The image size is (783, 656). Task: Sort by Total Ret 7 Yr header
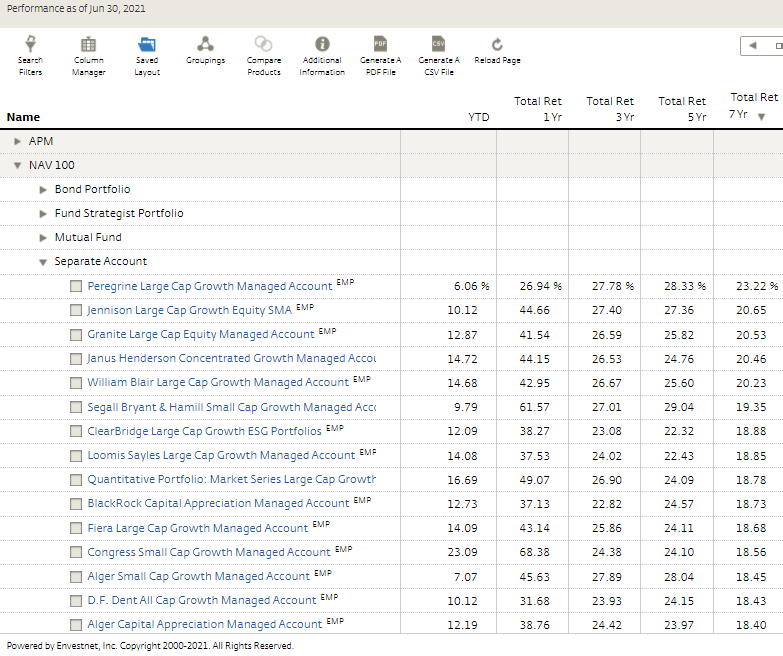pyautogui.click(x=753, y=105)
